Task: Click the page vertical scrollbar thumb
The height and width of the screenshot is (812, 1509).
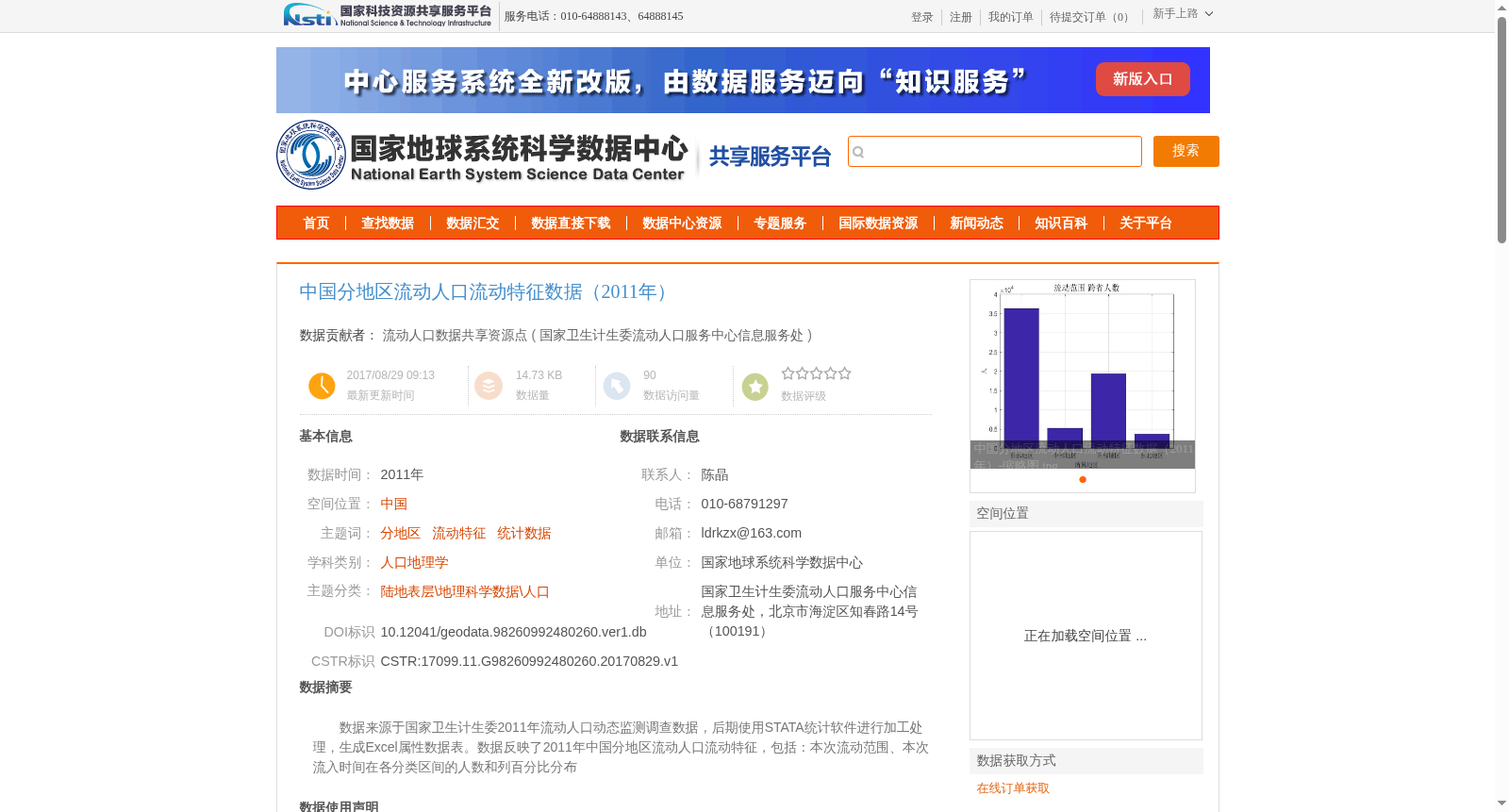Action: click(1501, 129)
